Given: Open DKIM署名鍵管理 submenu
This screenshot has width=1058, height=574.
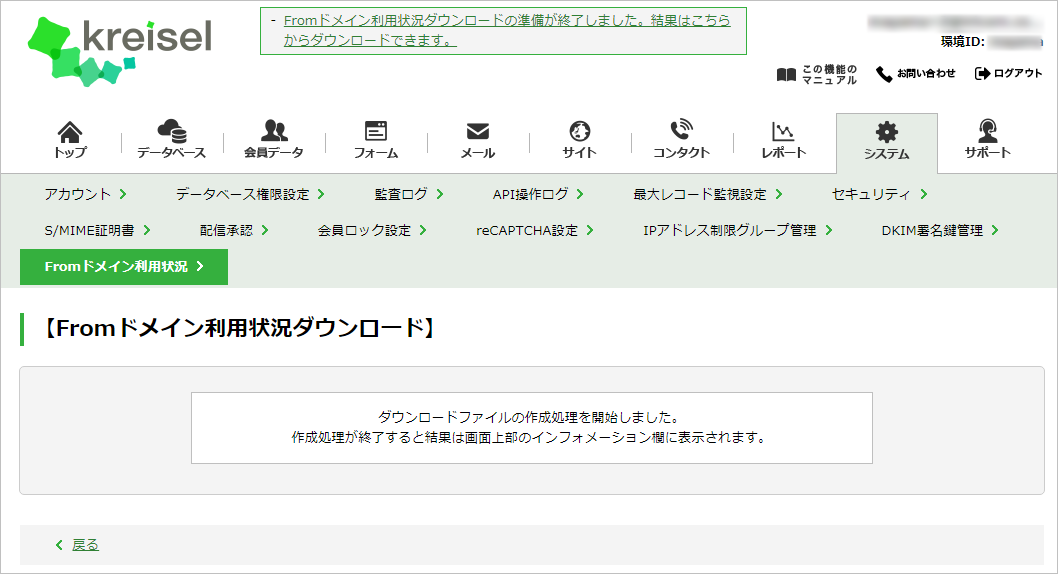Looking at the screenshot, I should 940,231.
